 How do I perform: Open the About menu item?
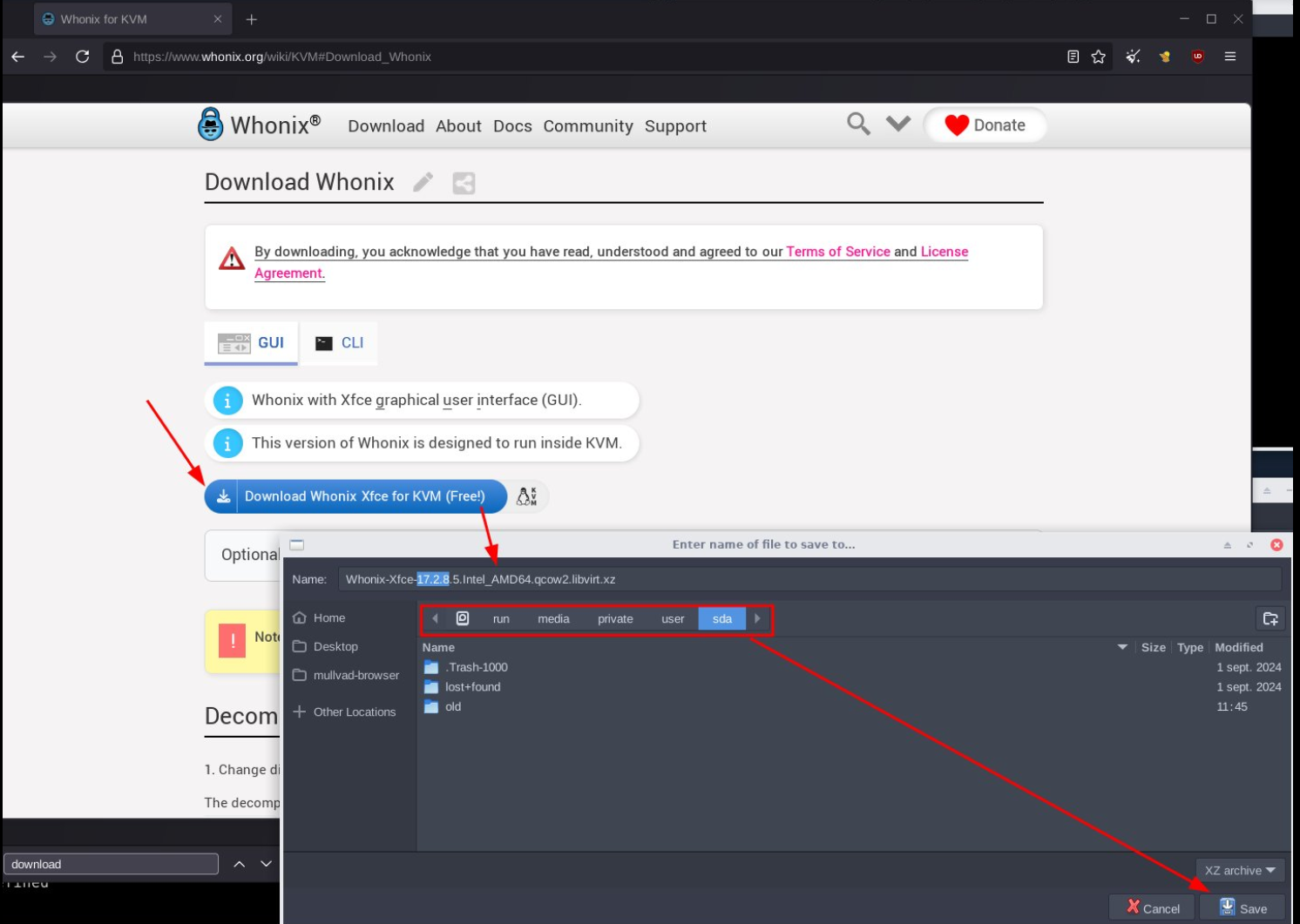(x=458, y=126)
